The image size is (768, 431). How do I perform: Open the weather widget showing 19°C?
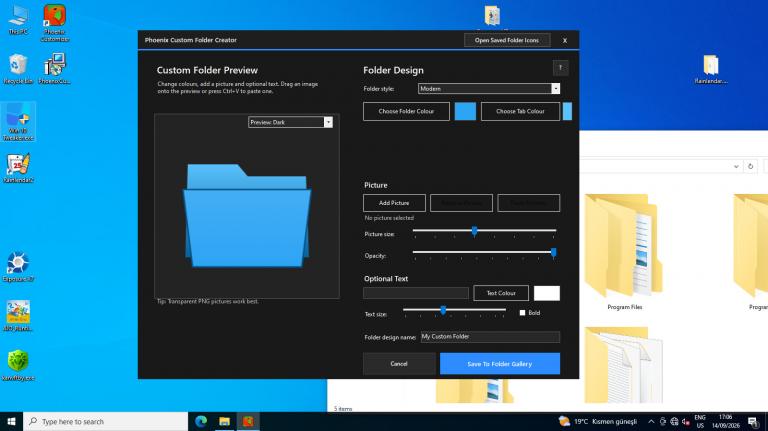click(598, 421)
